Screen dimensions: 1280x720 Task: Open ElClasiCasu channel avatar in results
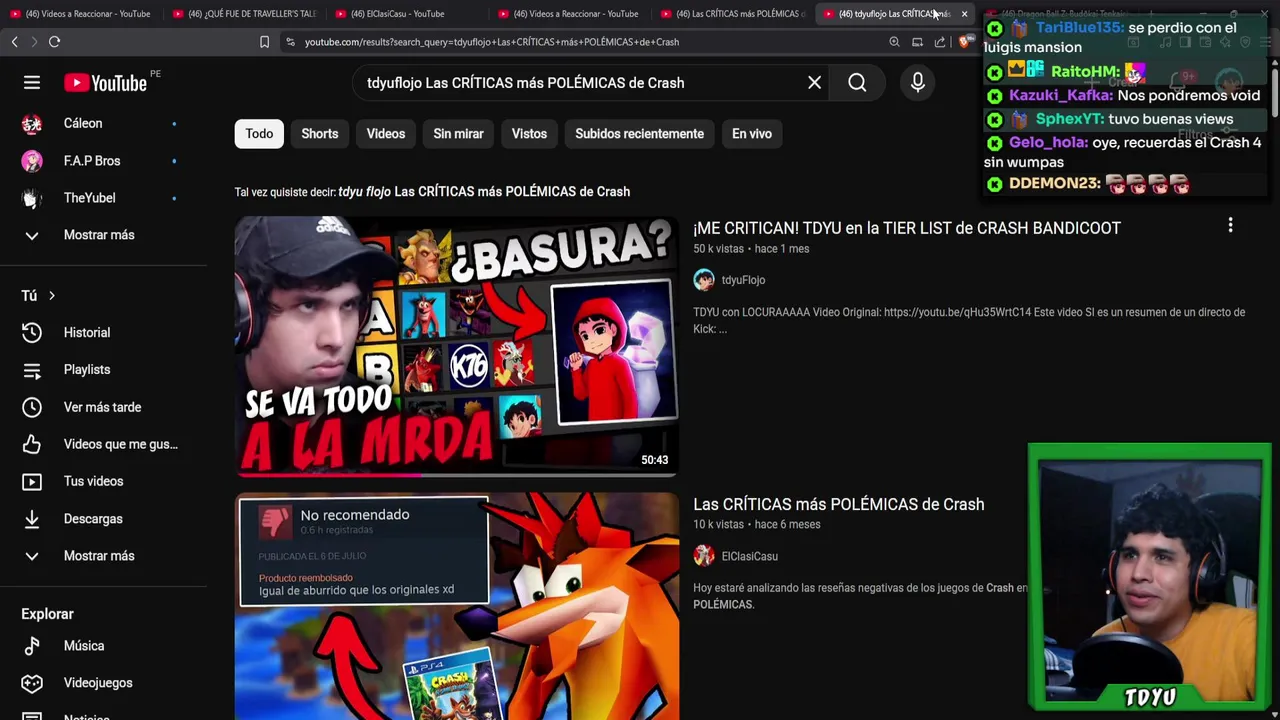click(x=704, y=556)
